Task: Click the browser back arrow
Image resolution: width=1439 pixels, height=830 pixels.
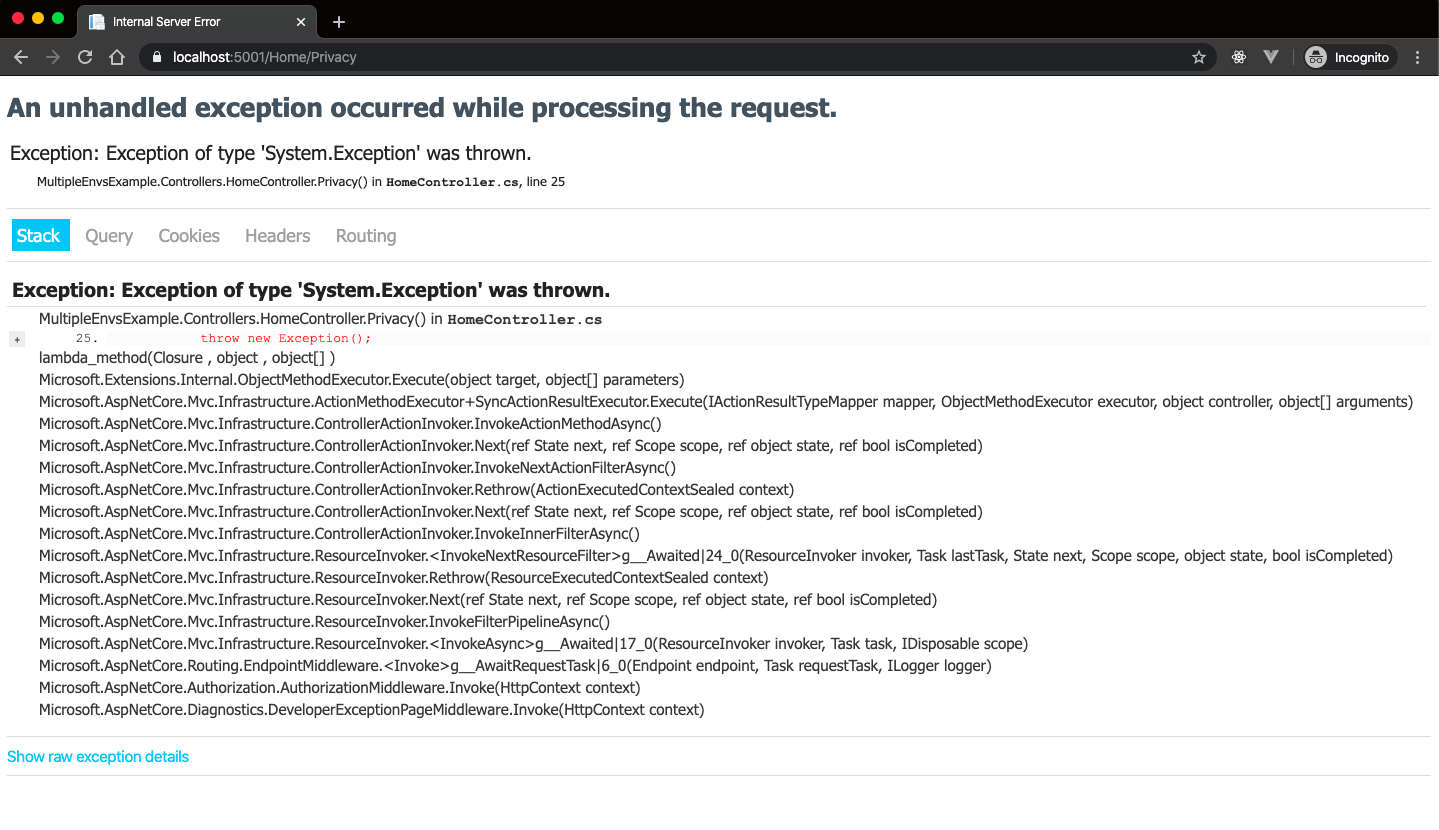Action: [x=21, y=57]
